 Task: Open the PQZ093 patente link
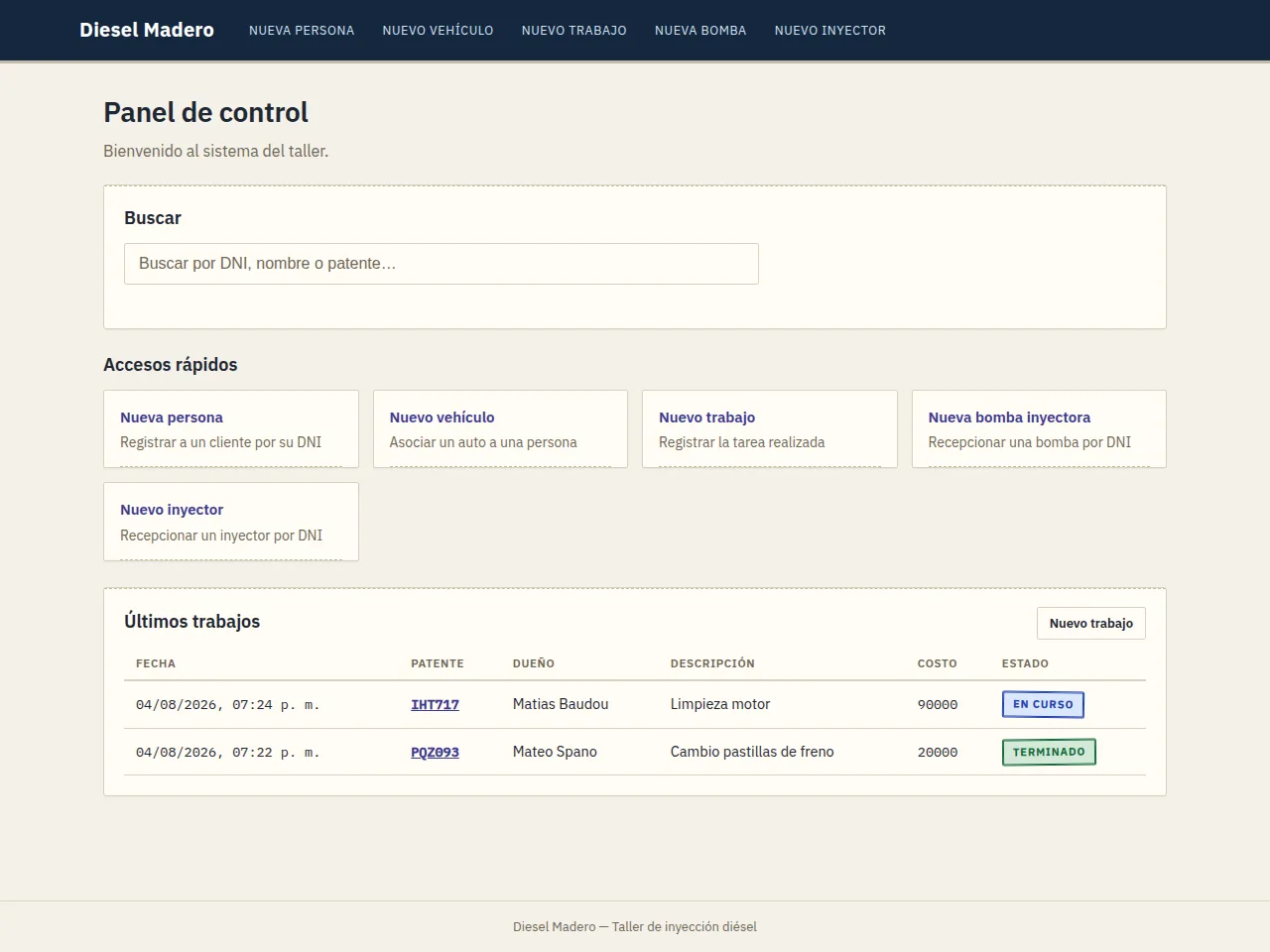coord(435,752)
